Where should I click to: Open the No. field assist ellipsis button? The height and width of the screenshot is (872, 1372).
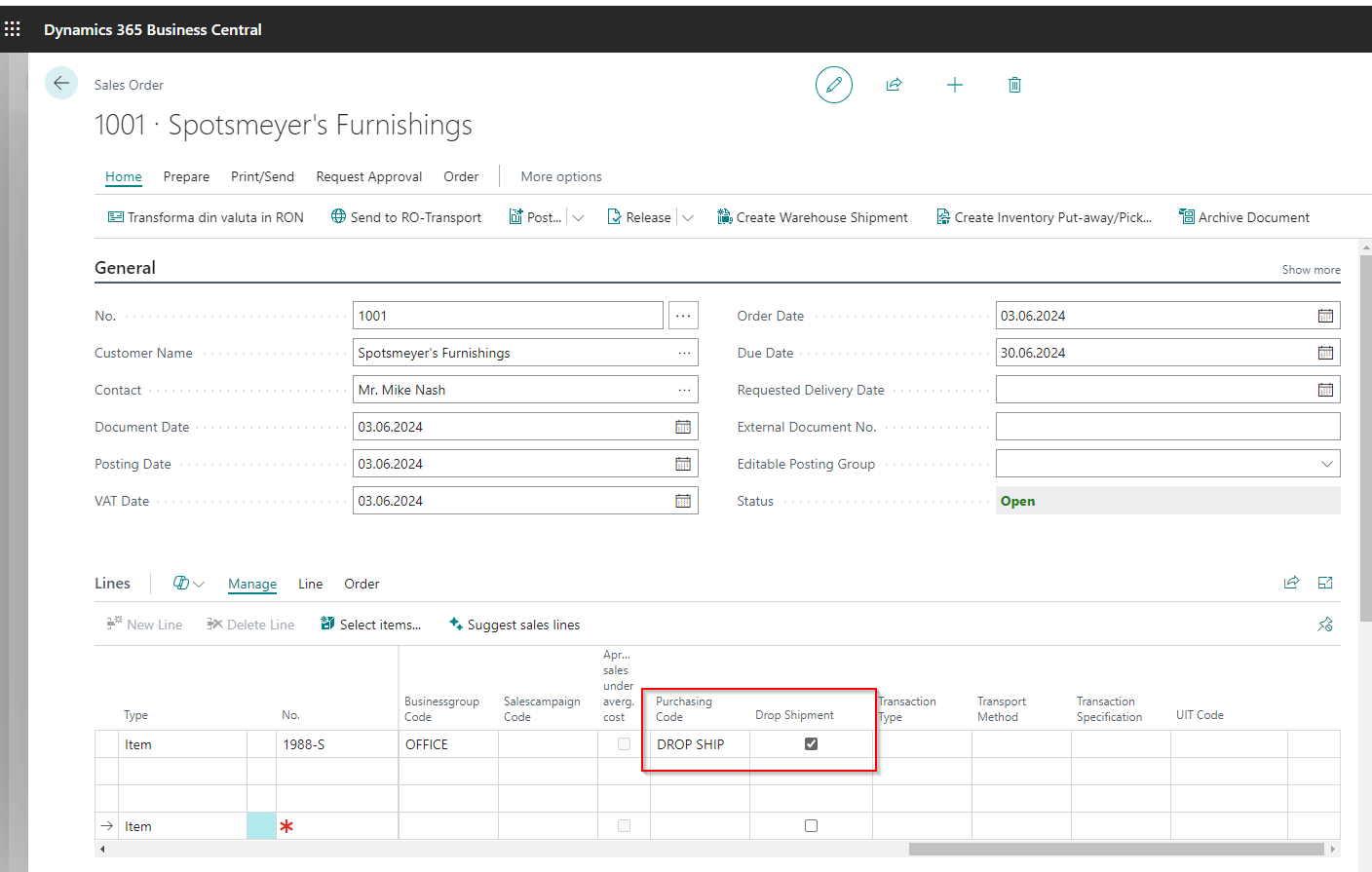pos(683,316)
